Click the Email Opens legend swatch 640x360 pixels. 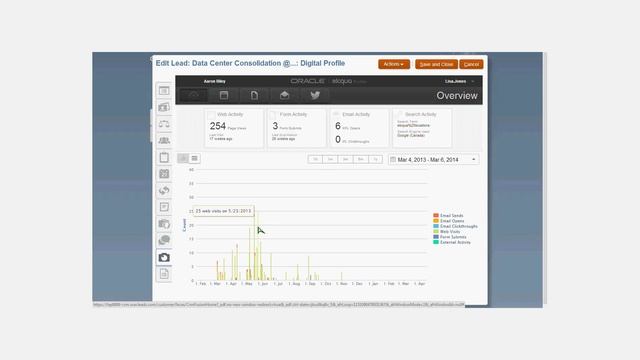(436, 221)
